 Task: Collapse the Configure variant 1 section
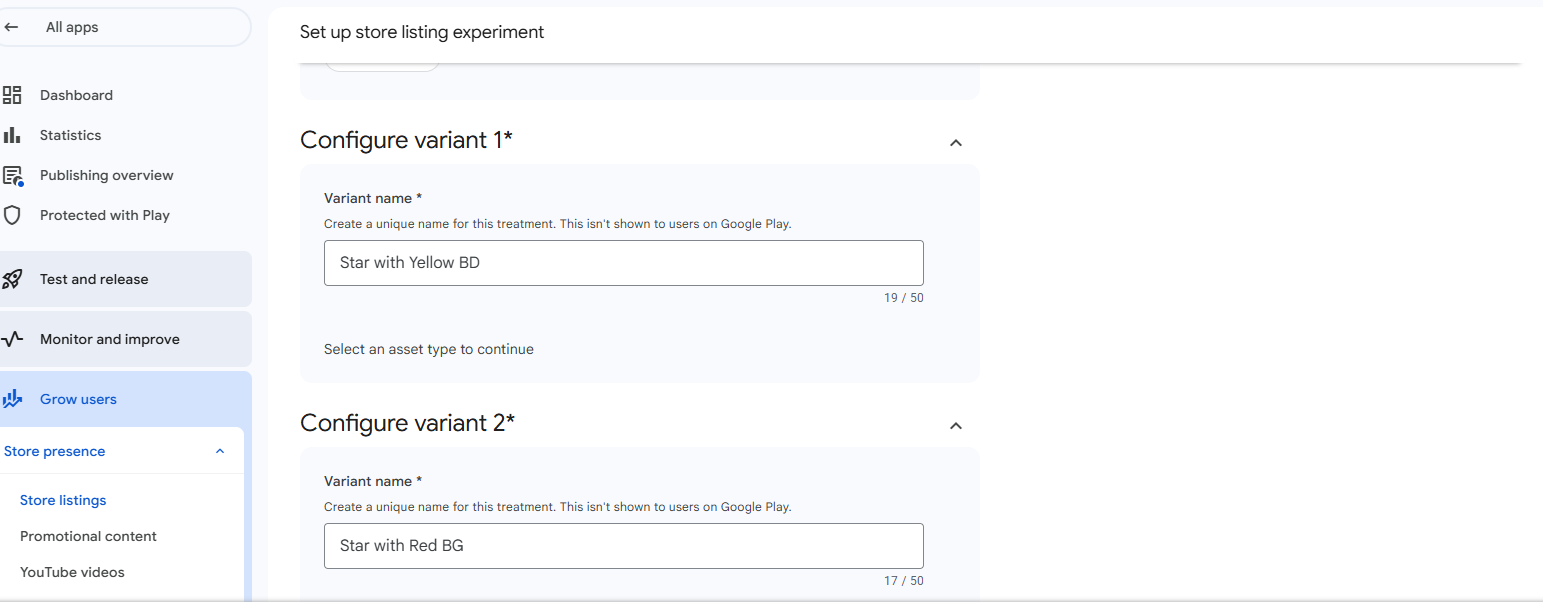pos(956,143)
